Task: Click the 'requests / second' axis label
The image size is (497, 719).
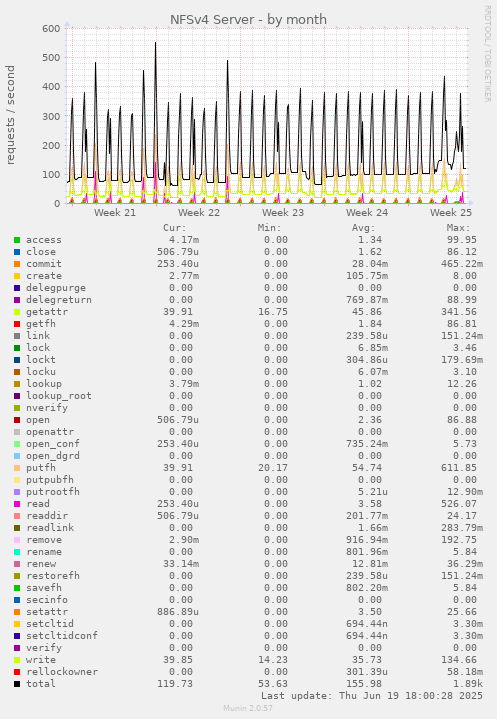Action: pos(10,115)
